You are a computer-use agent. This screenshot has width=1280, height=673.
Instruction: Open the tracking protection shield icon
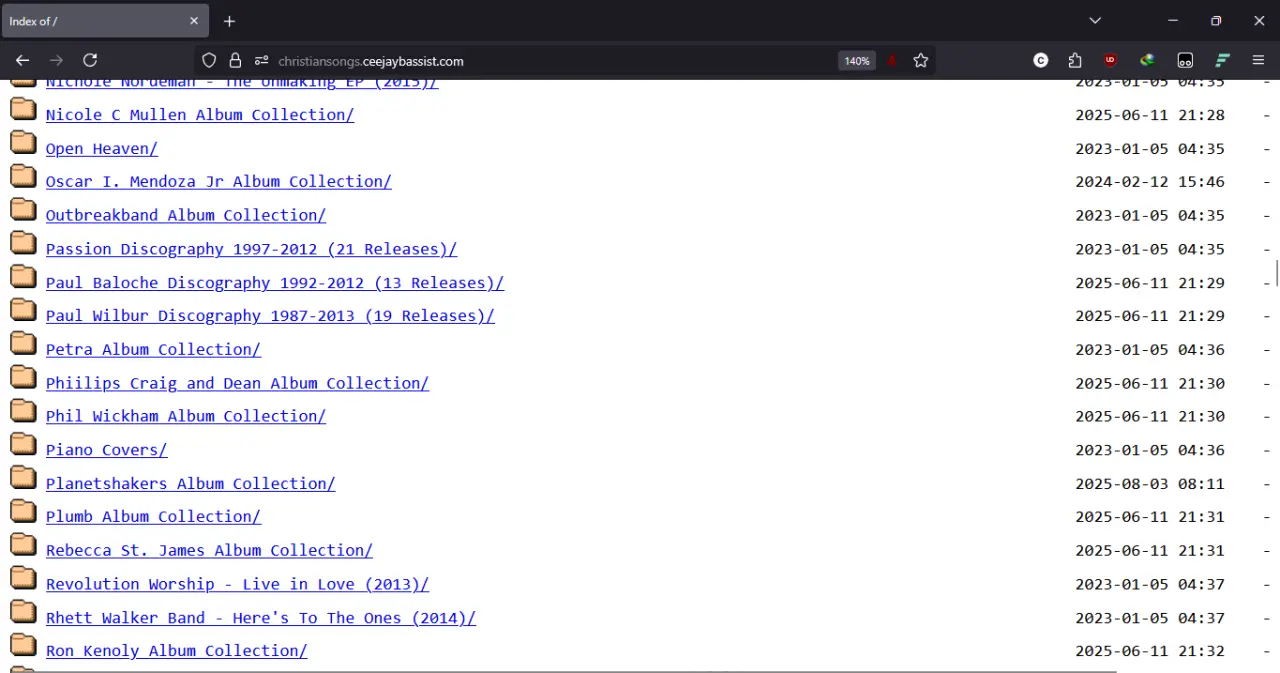coord(209,60)
